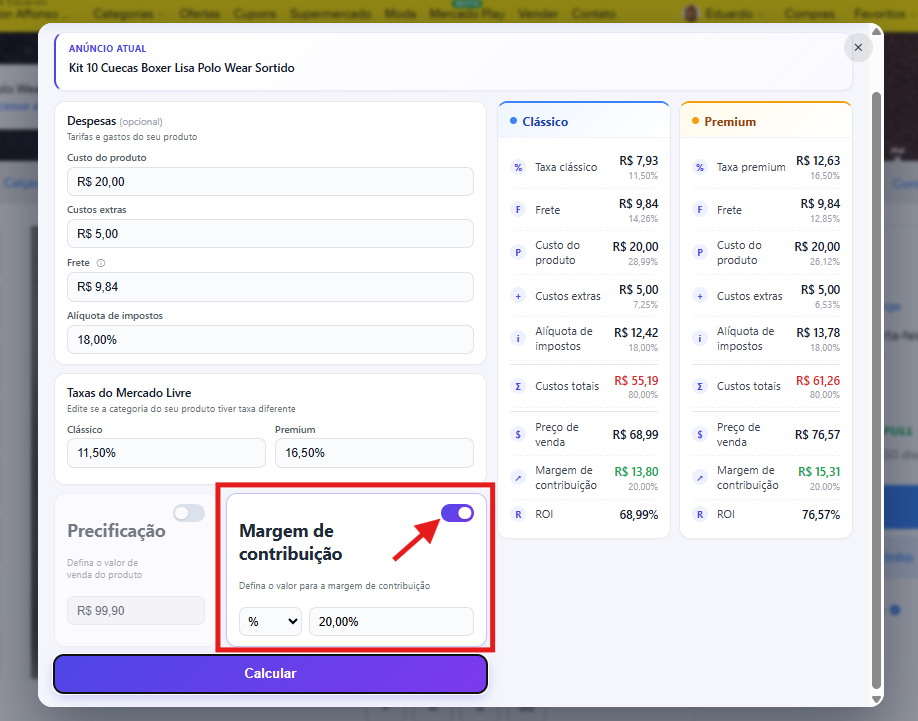Click the ROI icon in Clássico card
Screen dimensions: 918x721
pyautogui.click(x=518, y=514)
